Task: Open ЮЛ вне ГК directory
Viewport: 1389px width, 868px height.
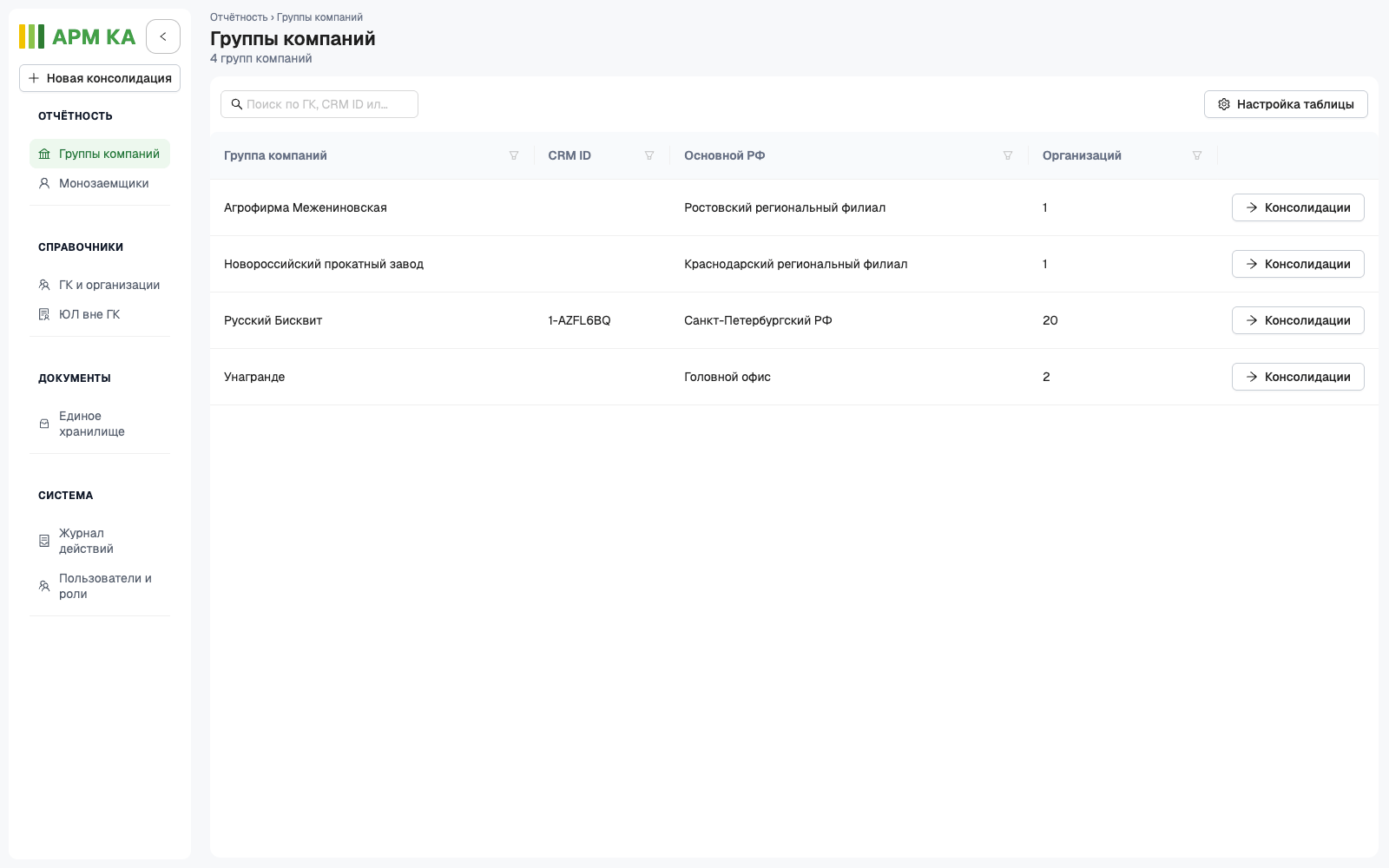Action: 100,314
